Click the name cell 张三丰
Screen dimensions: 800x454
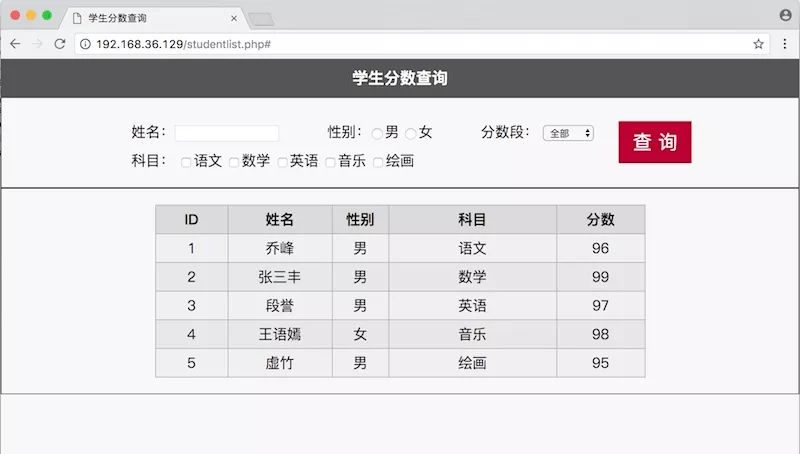280,277
